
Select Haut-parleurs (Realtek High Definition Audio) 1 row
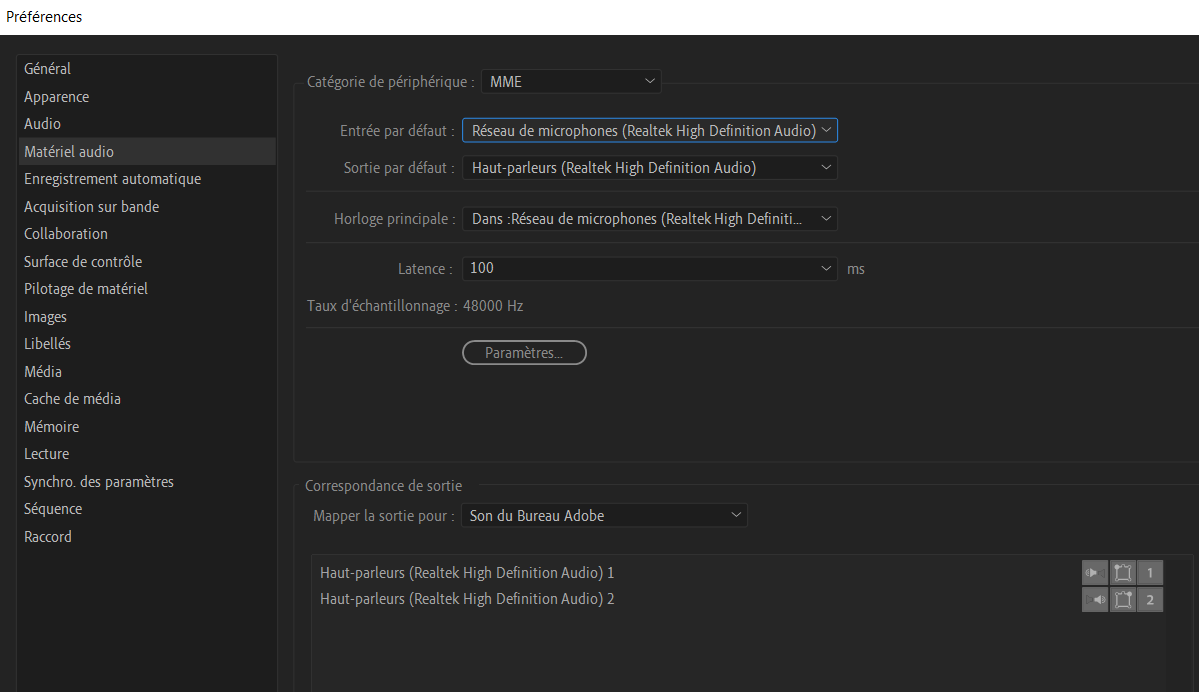[467, 573]
